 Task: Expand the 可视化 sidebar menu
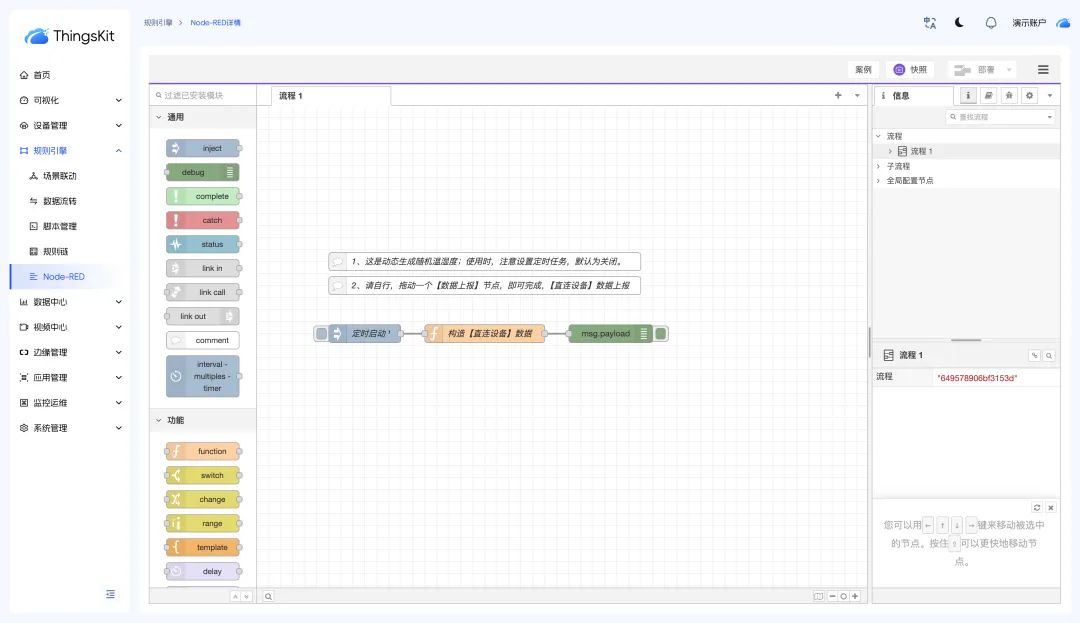(x=69, y=101)
